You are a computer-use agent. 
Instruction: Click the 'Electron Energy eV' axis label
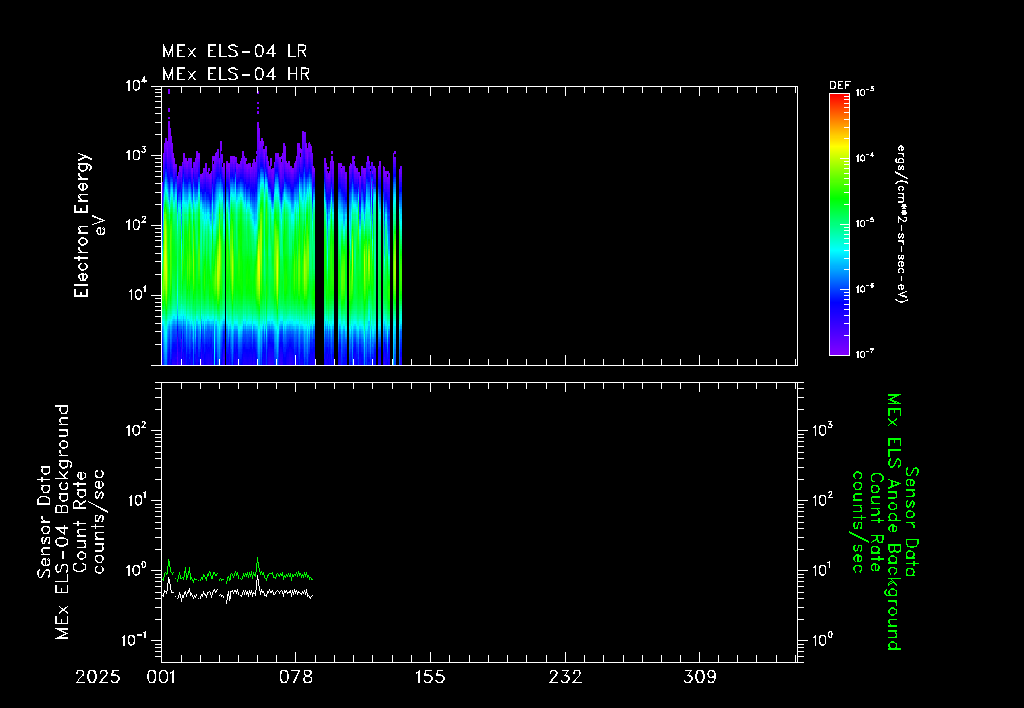pos(89,225)
